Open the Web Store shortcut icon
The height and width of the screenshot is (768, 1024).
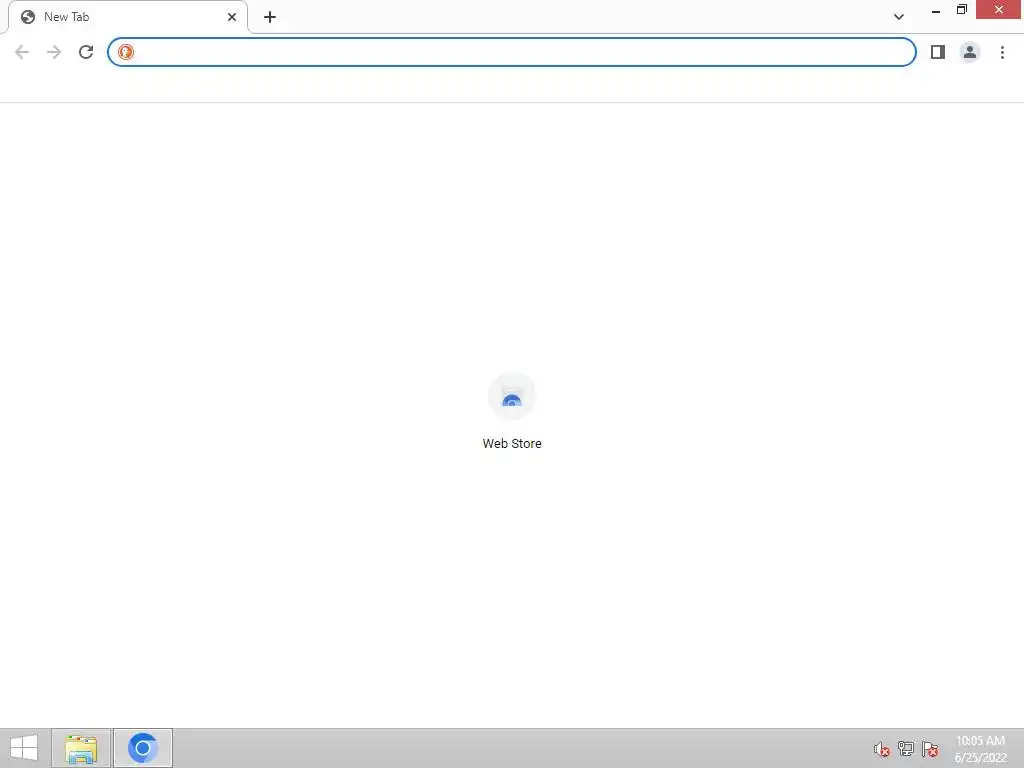512,396
